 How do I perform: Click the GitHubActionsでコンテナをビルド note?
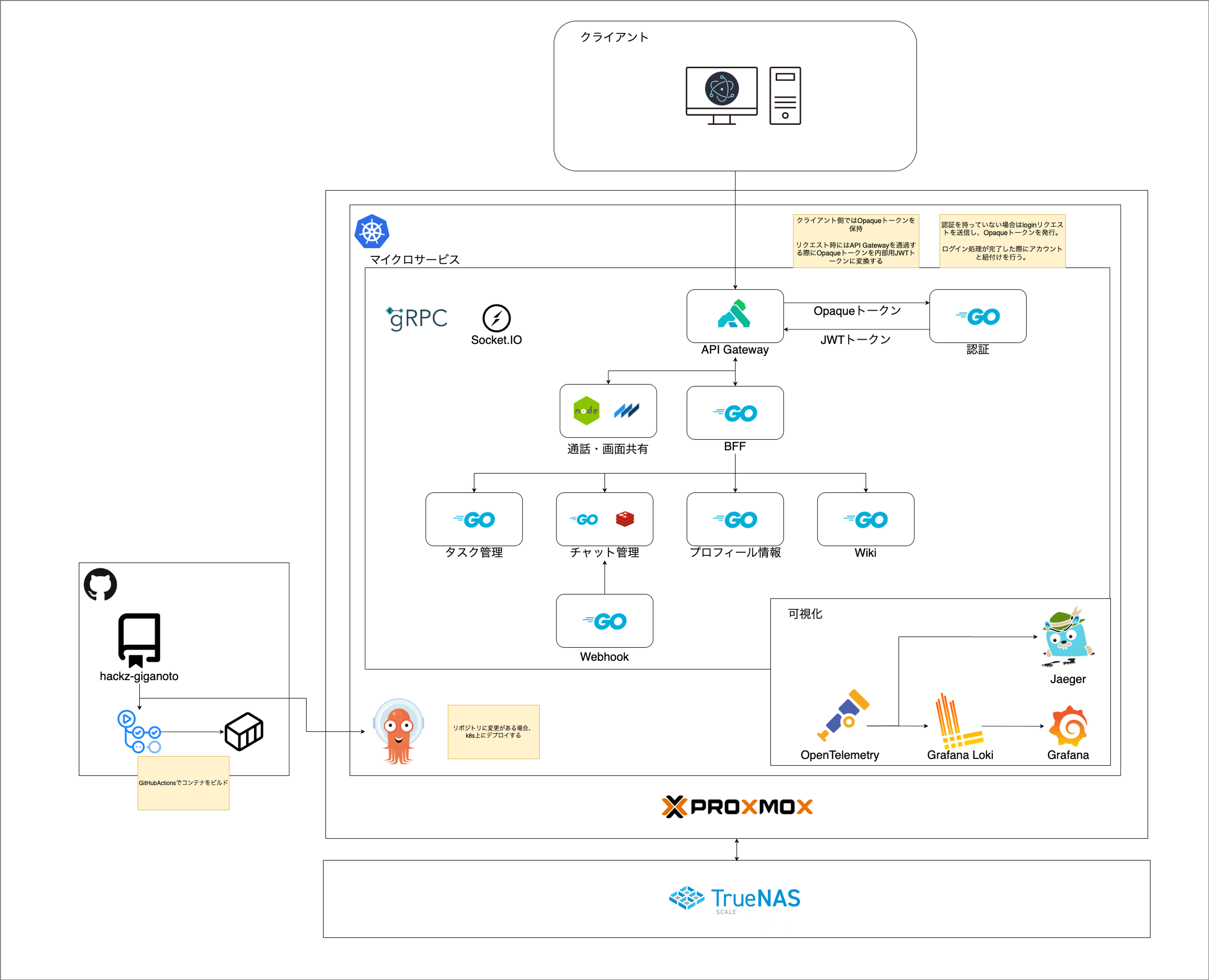[x=183, y=783]
